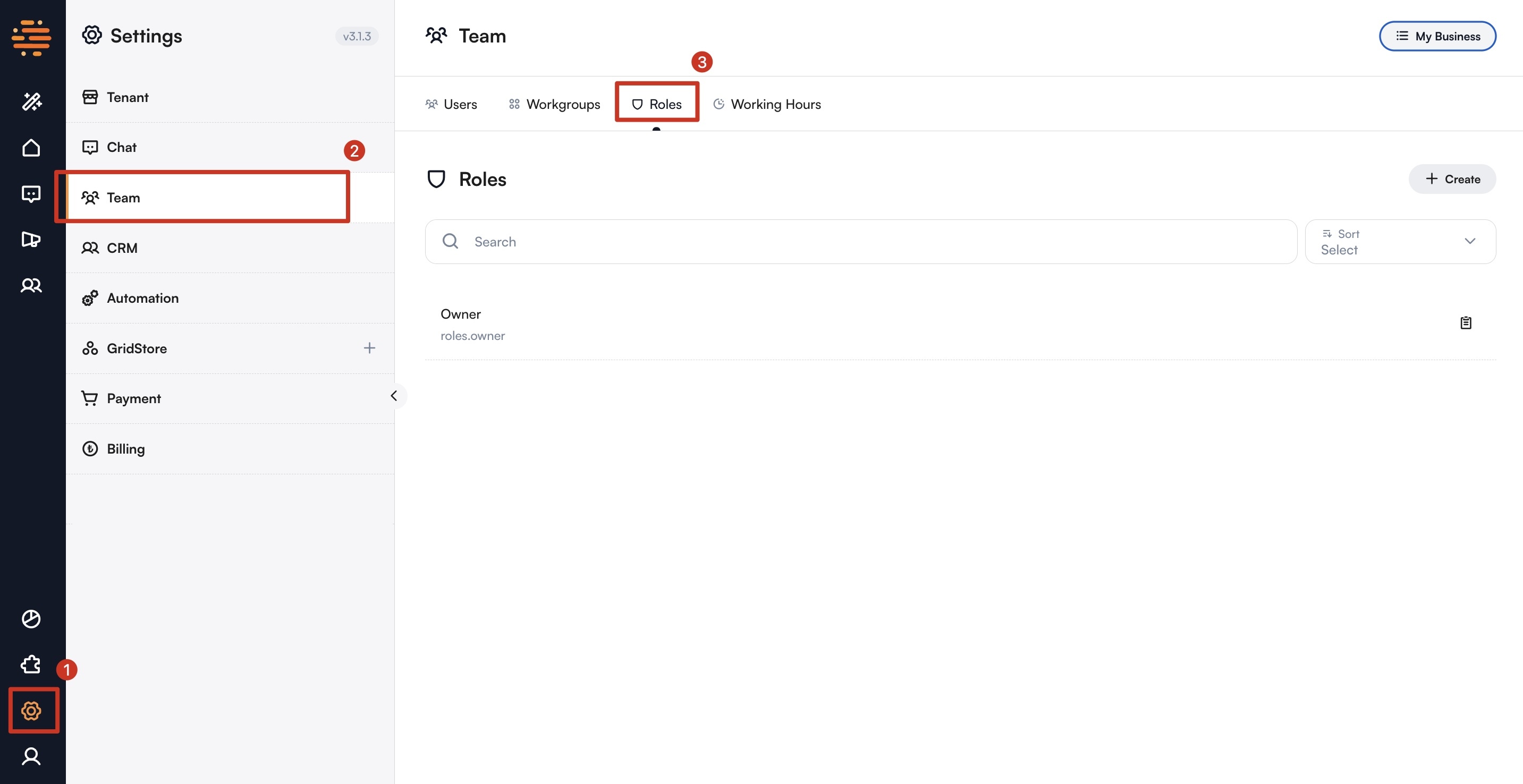Open the integrations puzzle piece icon
1523x784 pixels.
[30, 664]
